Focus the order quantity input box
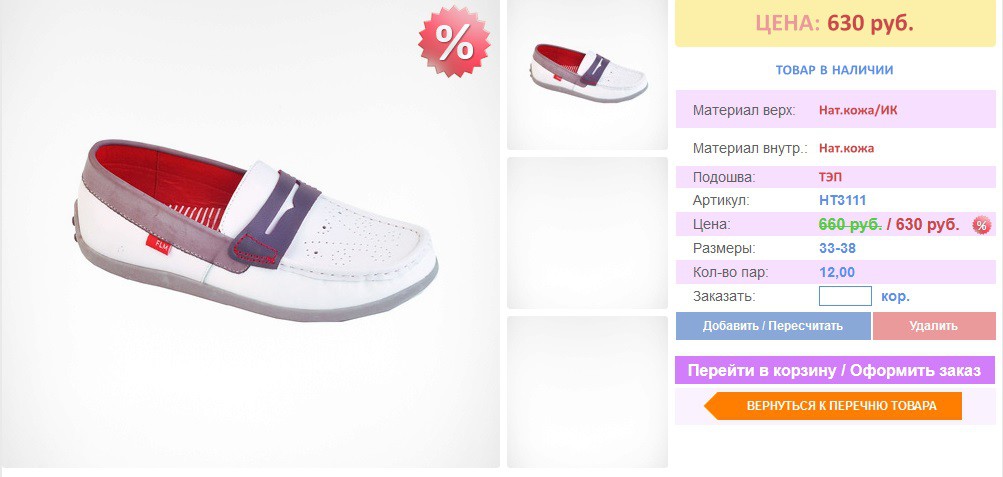This screenshot has height=477, width=1003. (845, 296)
